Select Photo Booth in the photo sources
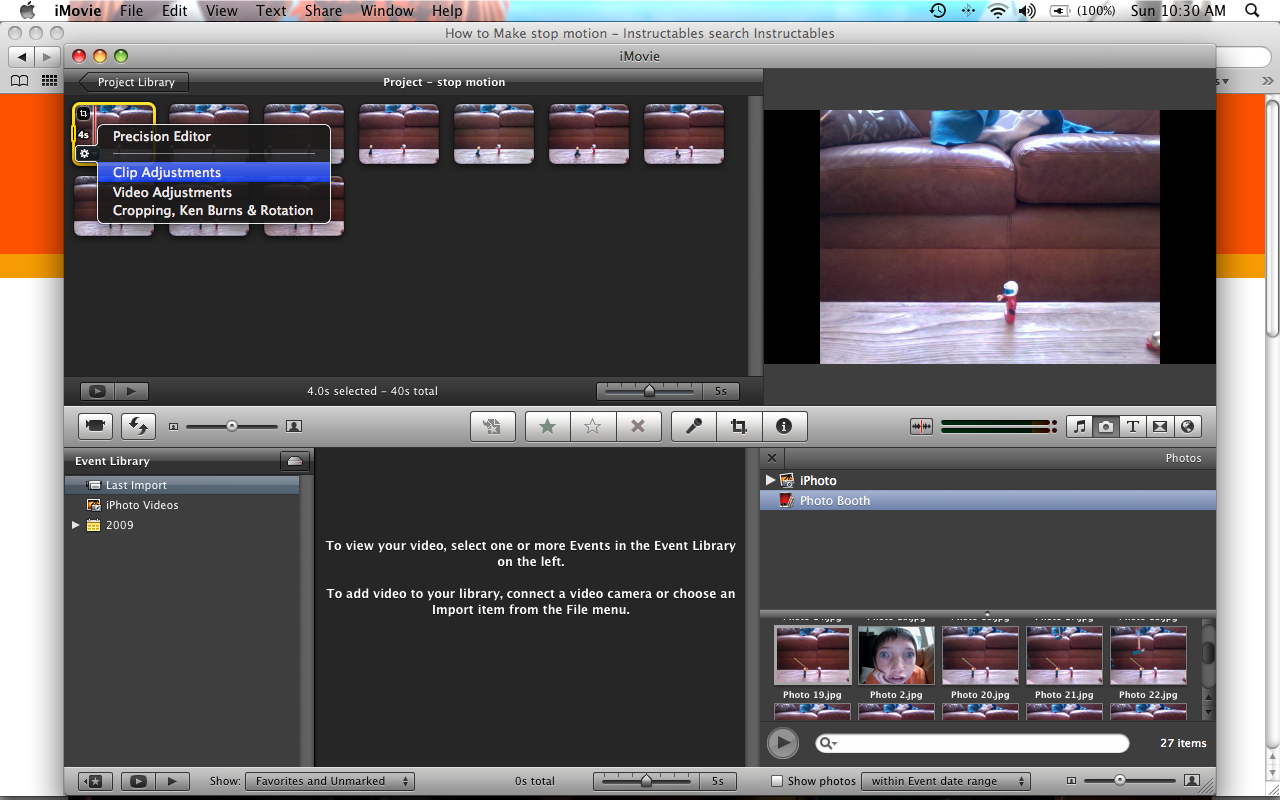Image resolution: width=1280 pixels, height=800 pixels. pyautogui.click(x=988, y=501)
